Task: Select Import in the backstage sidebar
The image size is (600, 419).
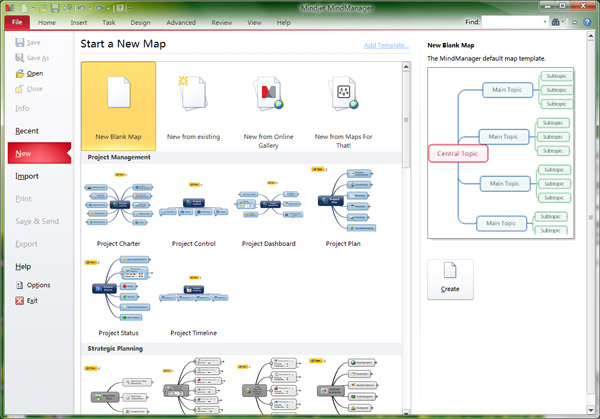Action: tap(27, 176)
